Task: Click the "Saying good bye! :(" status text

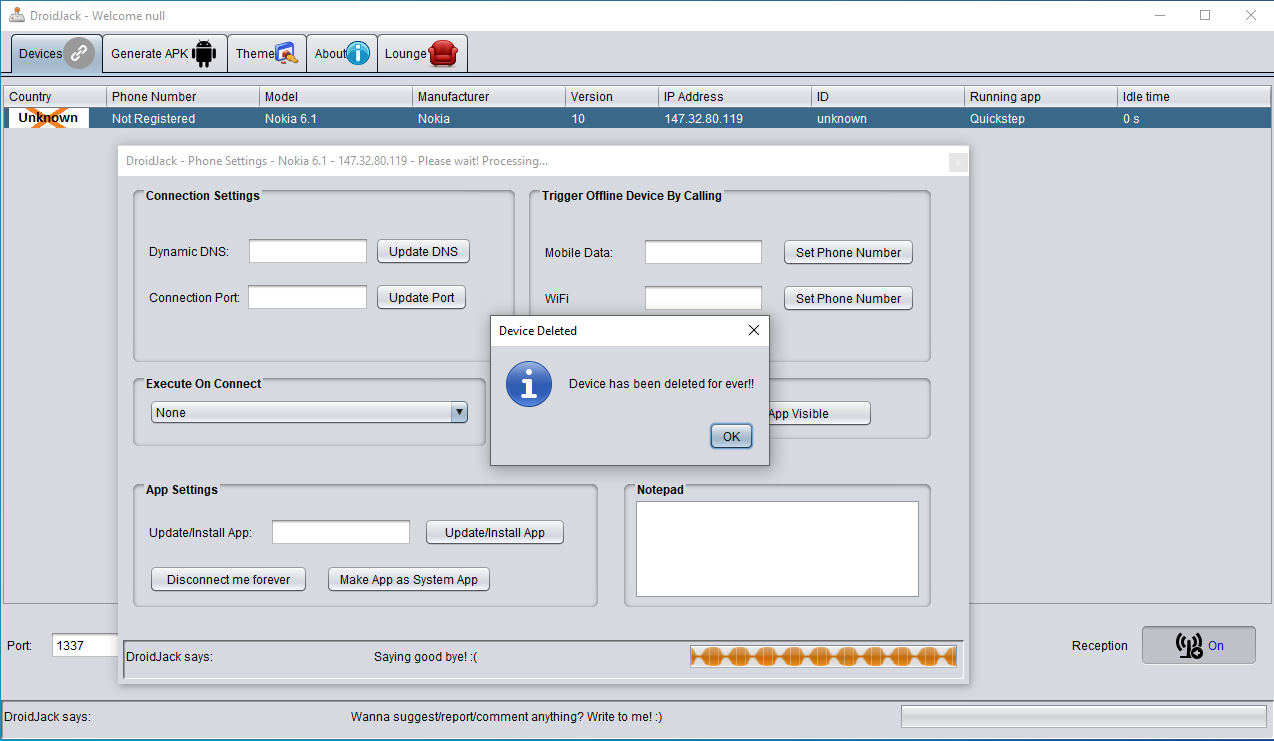Action: [x=425, y=657]
